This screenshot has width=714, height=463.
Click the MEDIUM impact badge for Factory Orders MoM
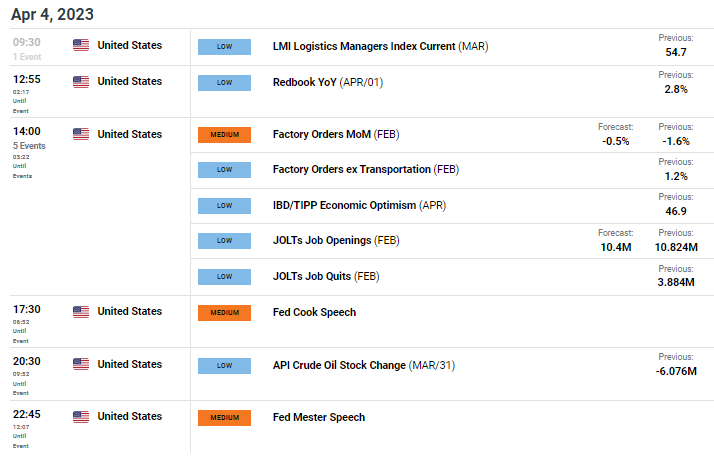tap(224, 135)
